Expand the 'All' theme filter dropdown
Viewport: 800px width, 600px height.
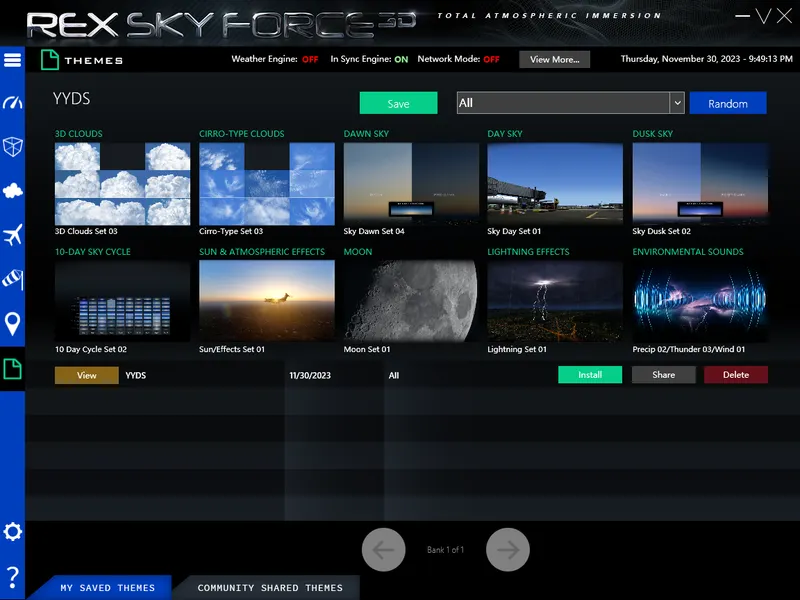pyautogui.click(x=677, y=103)
